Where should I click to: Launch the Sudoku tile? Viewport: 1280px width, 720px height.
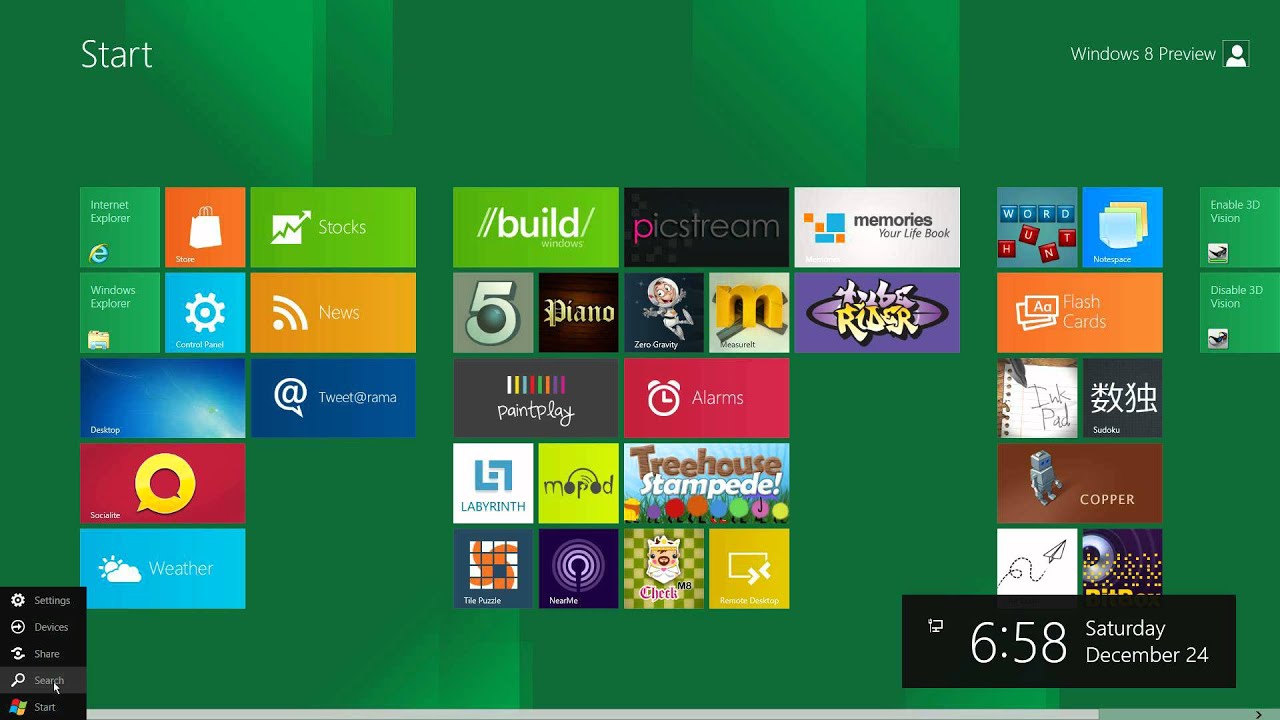(x=1122, y=398)
